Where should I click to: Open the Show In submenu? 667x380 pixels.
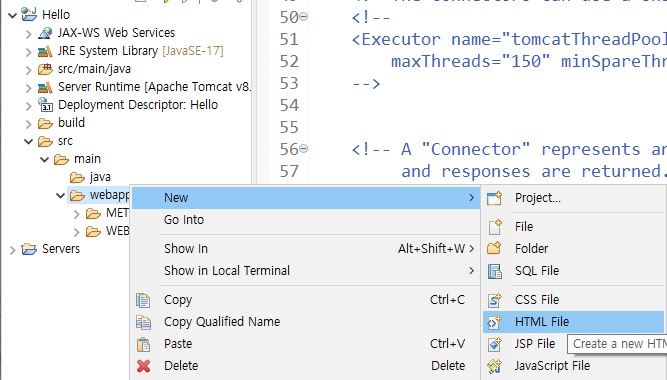click(x=306, y=249)
